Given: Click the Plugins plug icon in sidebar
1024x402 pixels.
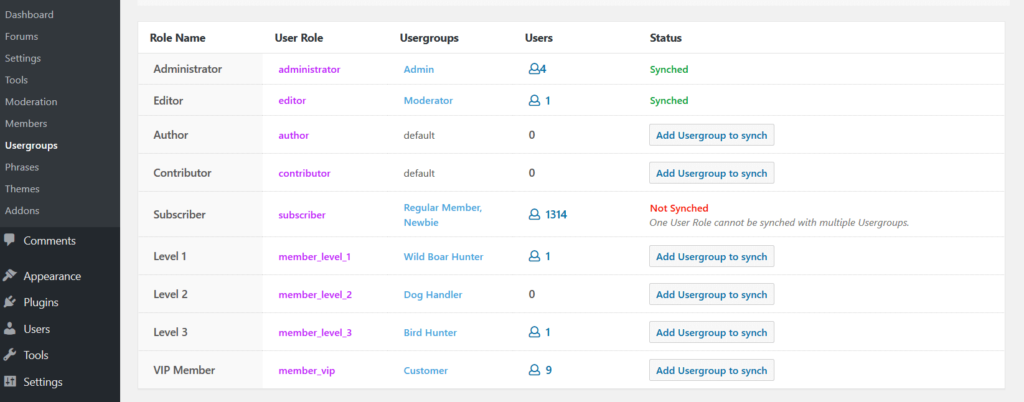Looking at the screenshot, I should click(10, 302).
